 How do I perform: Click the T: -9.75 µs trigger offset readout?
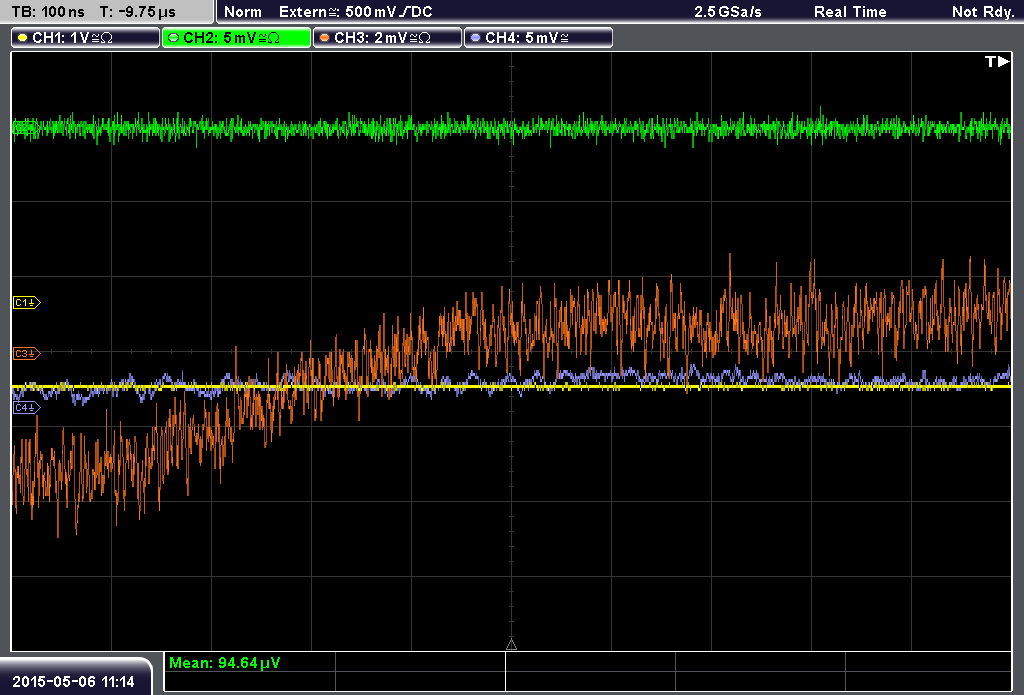[x=137, y=12]
